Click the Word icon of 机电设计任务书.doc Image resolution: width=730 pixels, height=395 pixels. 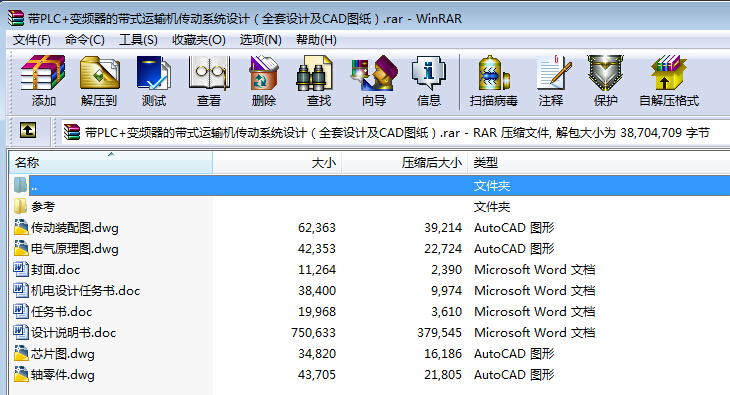point(20,290)
